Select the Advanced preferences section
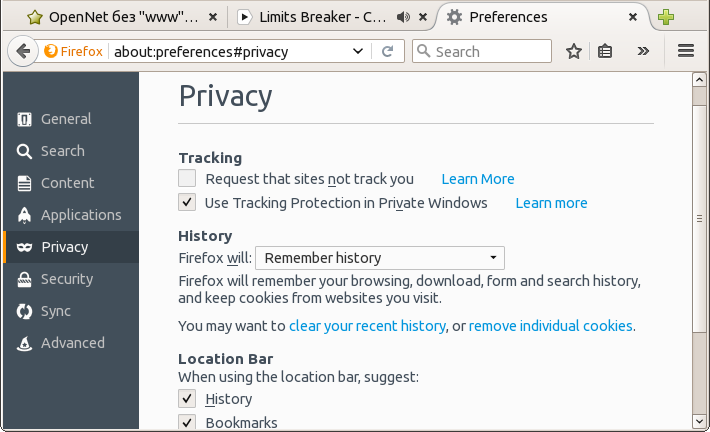The height and width of the screenshot is (432, 710). tap(72, 343)
